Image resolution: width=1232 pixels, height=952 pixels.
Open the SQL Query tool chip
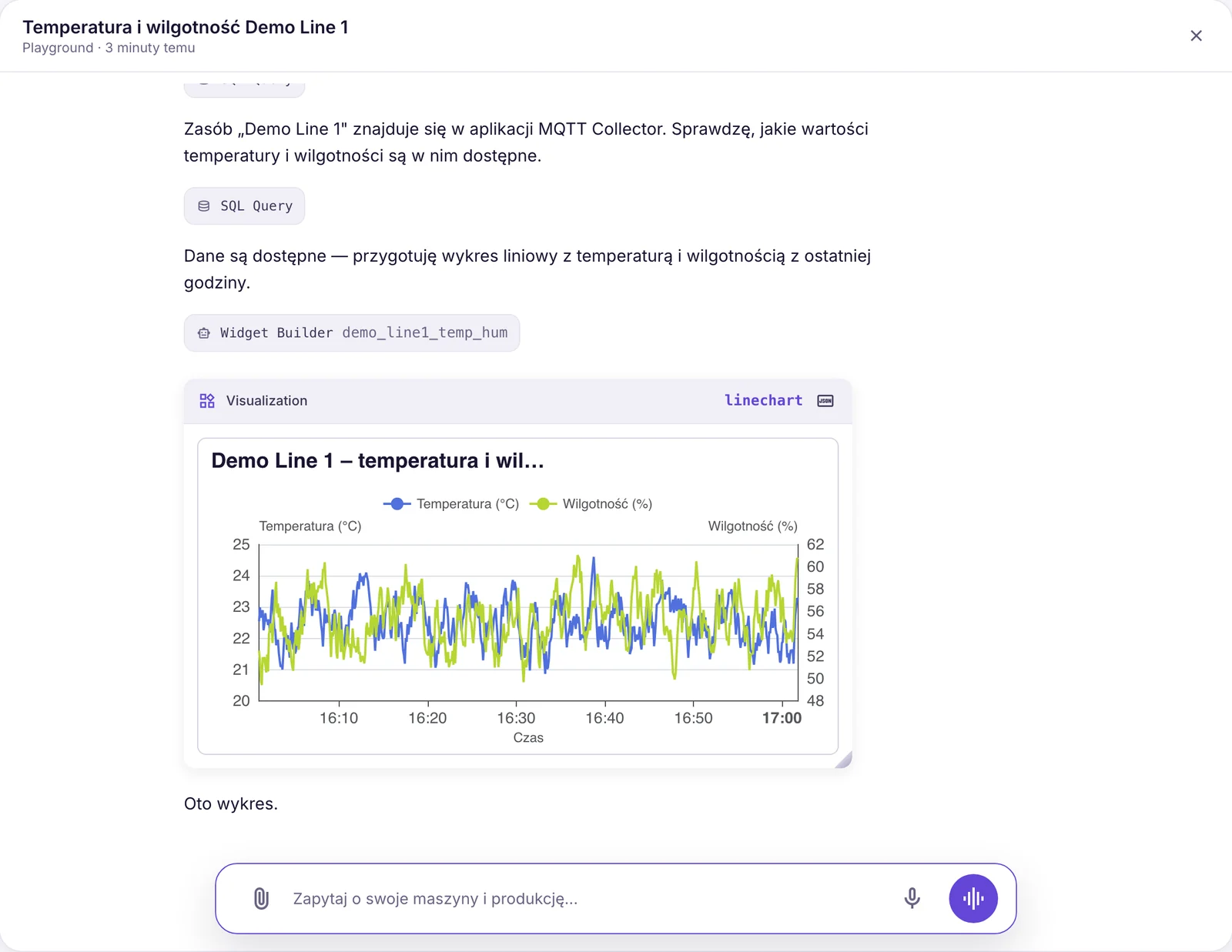[x=244, y=206]
